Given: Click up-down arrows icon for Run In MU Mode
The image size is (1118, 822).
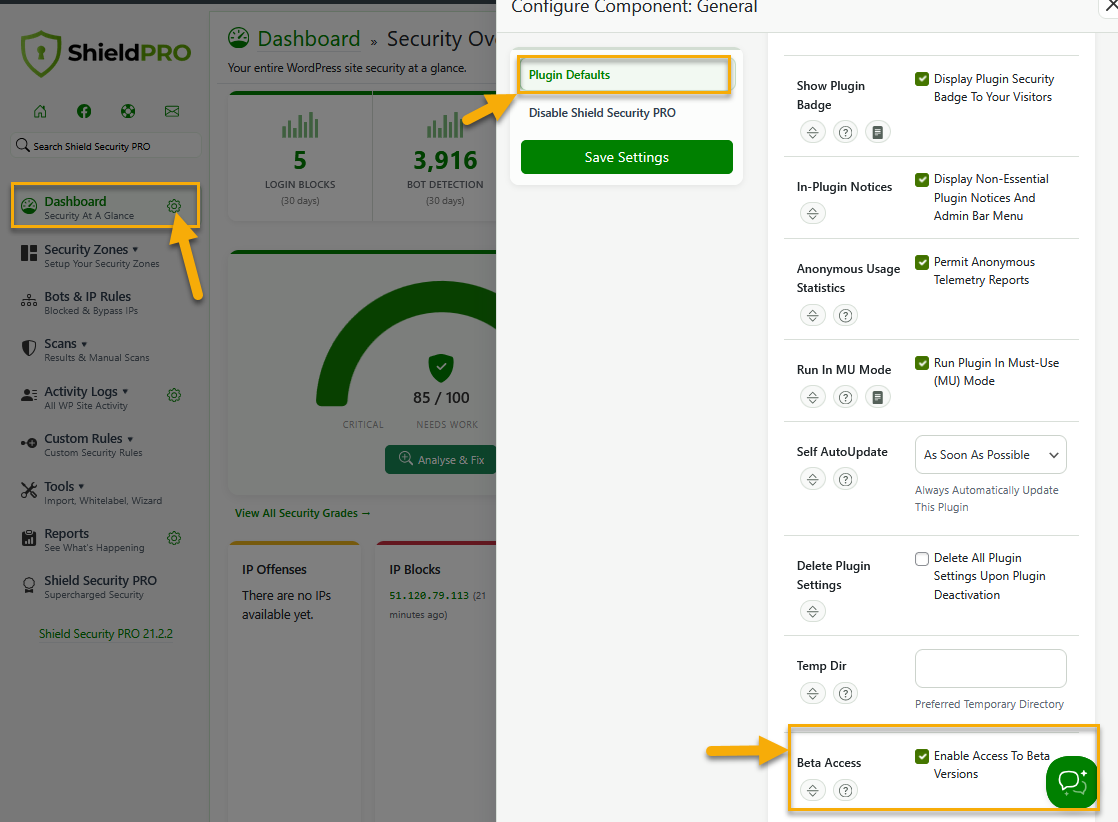Looking at the screenshot, I should (x=813, y=397).
